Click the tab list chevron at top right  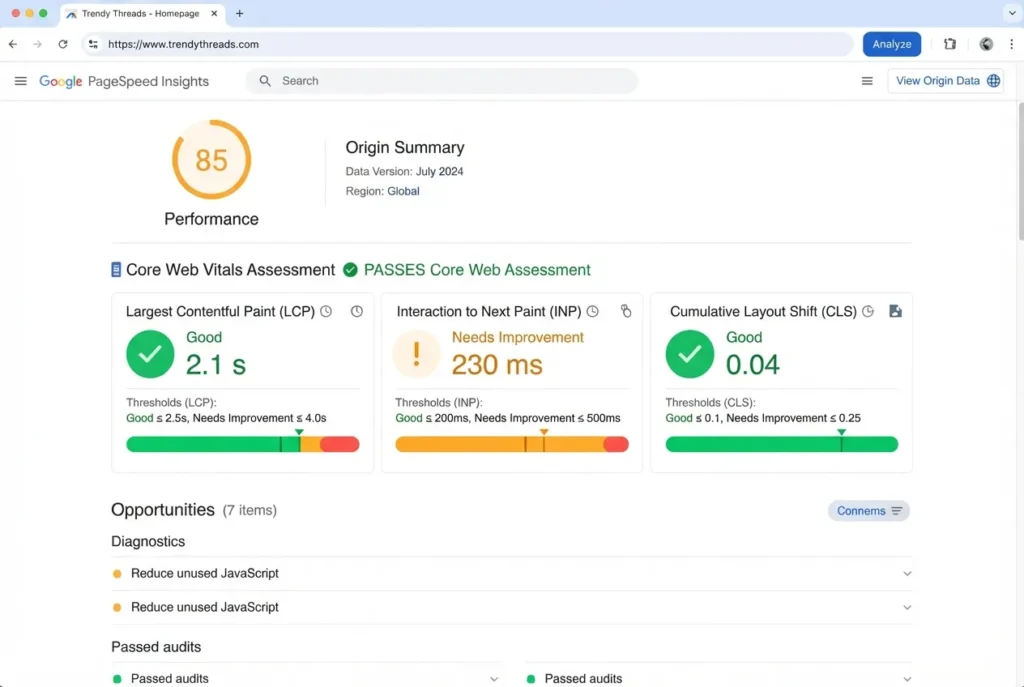(1012, 13)
